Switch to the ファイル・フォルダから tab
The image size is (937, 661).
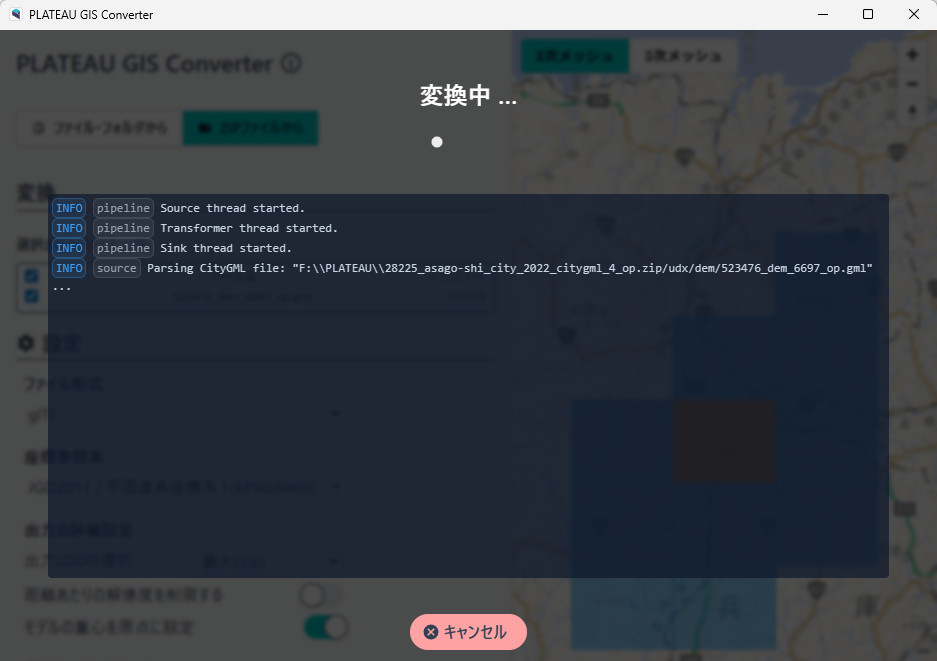(x=98, y=128)
